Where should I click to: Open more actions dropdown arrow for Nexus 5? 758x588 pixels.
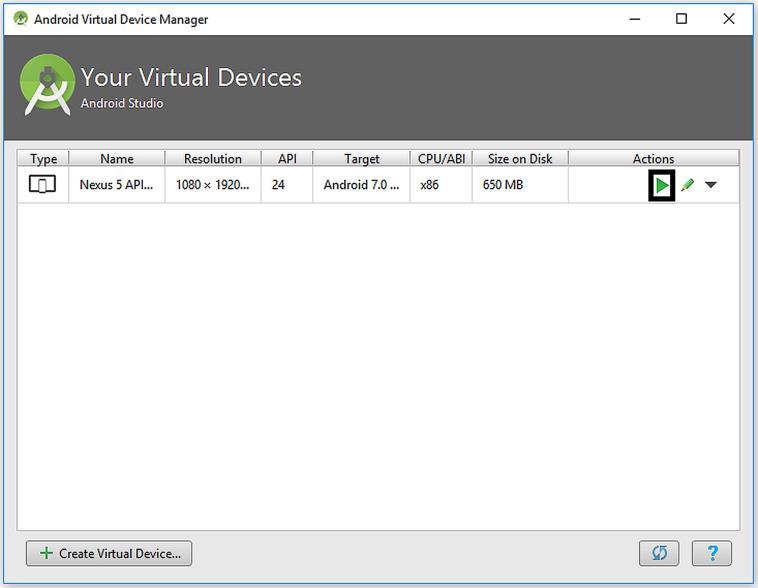pyautogui.click(x=711, y=185)
